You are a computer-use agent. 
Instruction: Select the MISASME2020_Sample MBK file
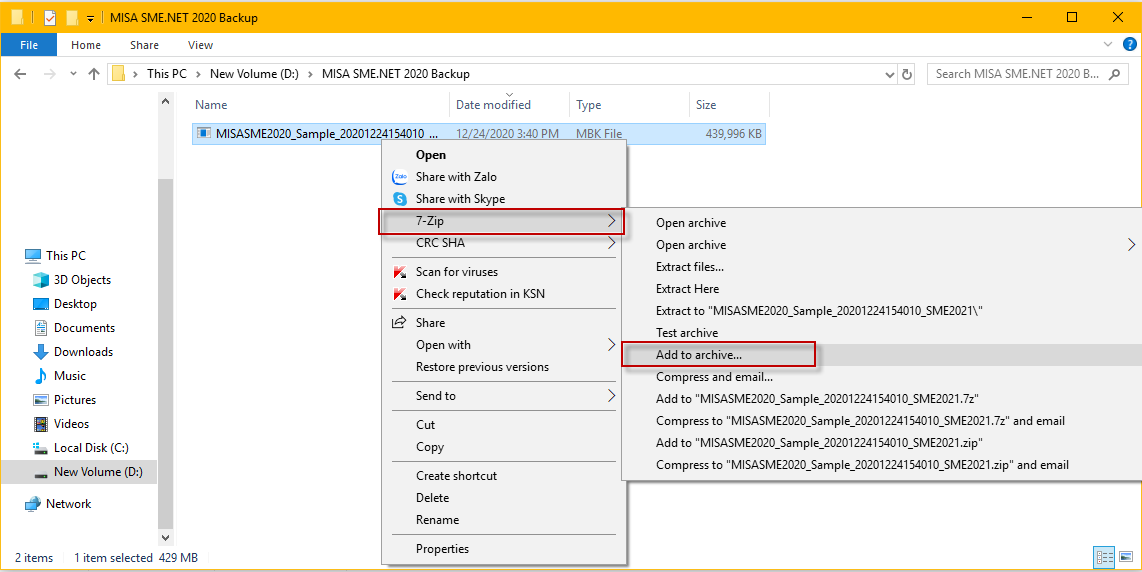479,133
